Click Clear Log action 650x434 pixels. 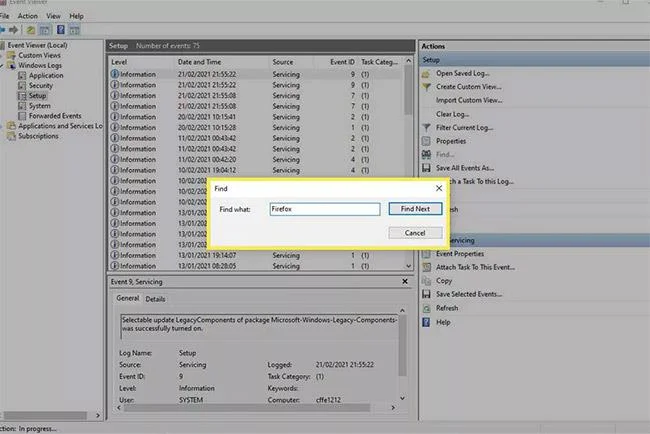(x=452, y=114)
